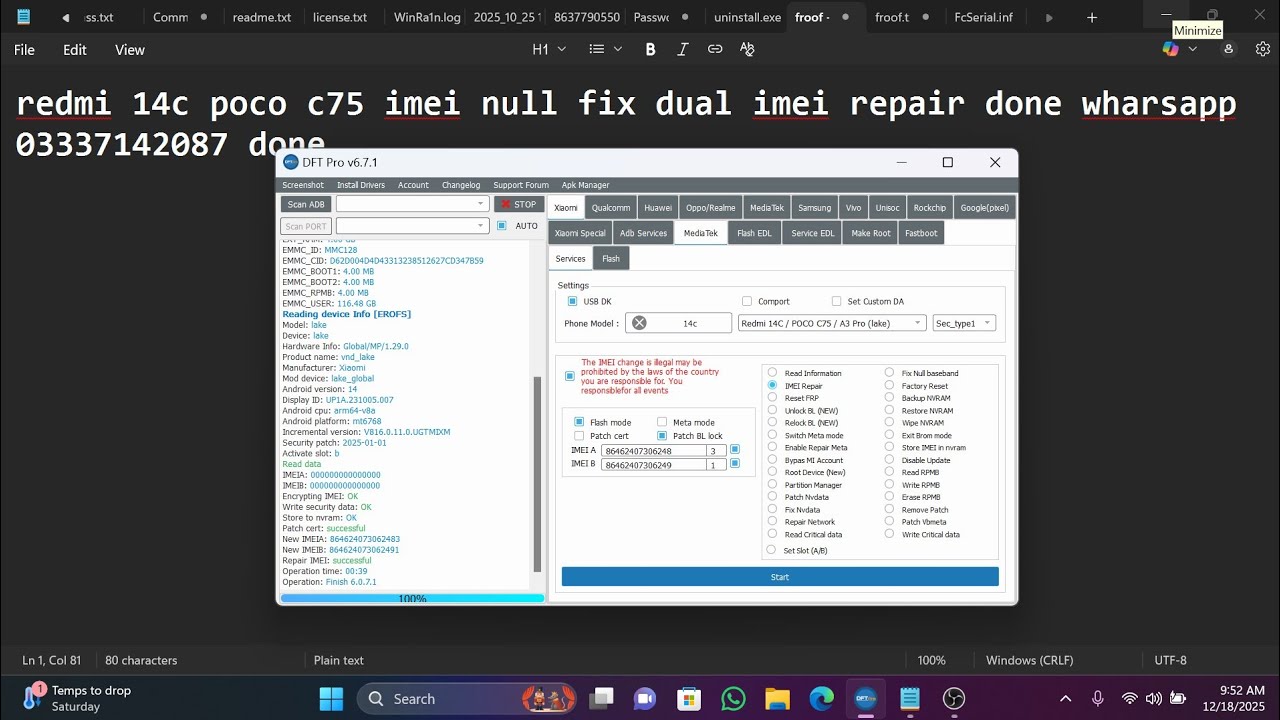
Task: Open the H1 heading dropdown in Notepad
Action: pos(549,49)
